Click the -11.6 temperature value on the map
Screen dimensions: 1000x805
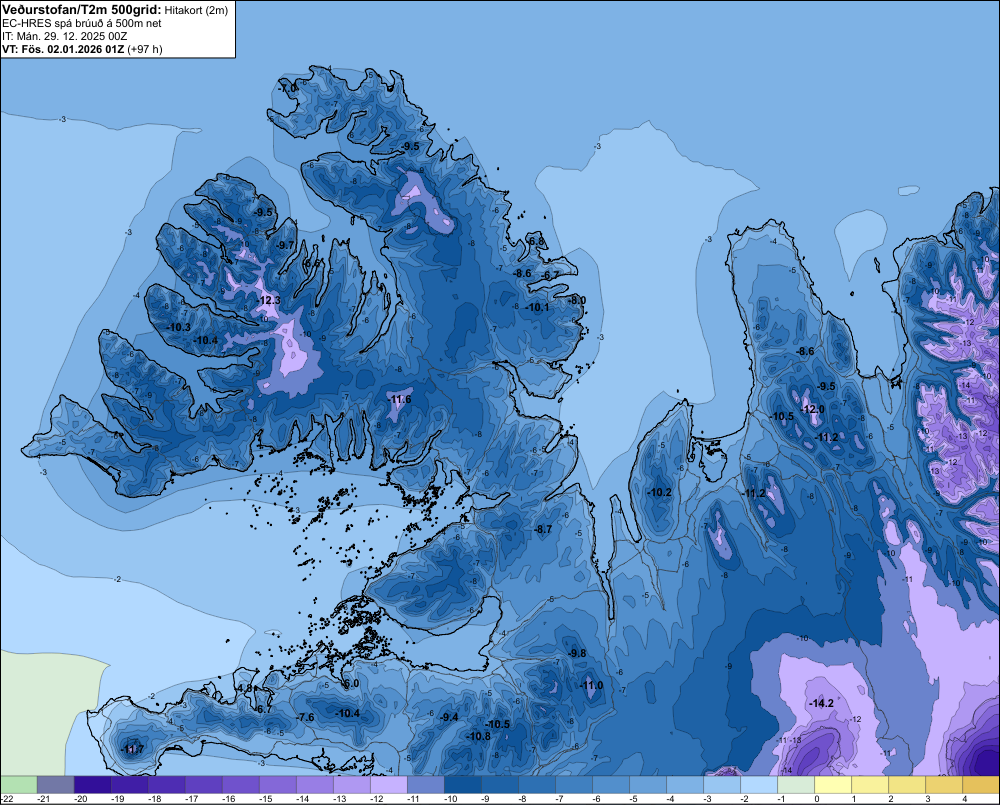399,399
